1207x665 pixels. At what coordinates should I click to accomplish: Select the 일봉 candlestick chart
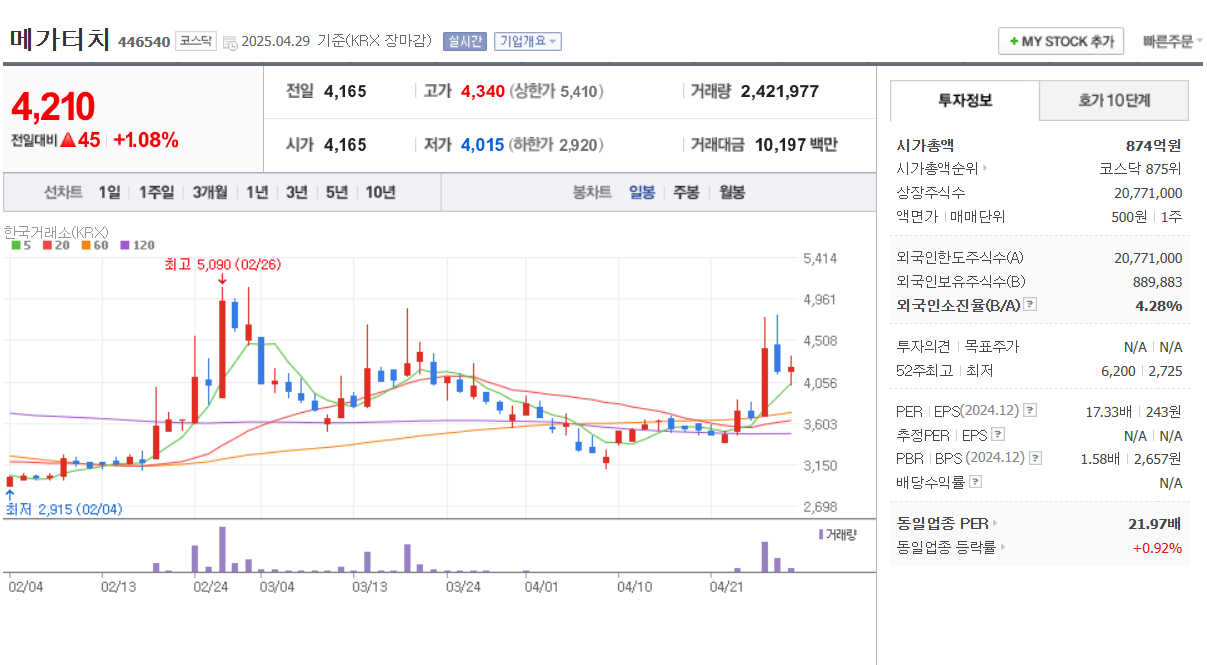[x=642, y=192]
